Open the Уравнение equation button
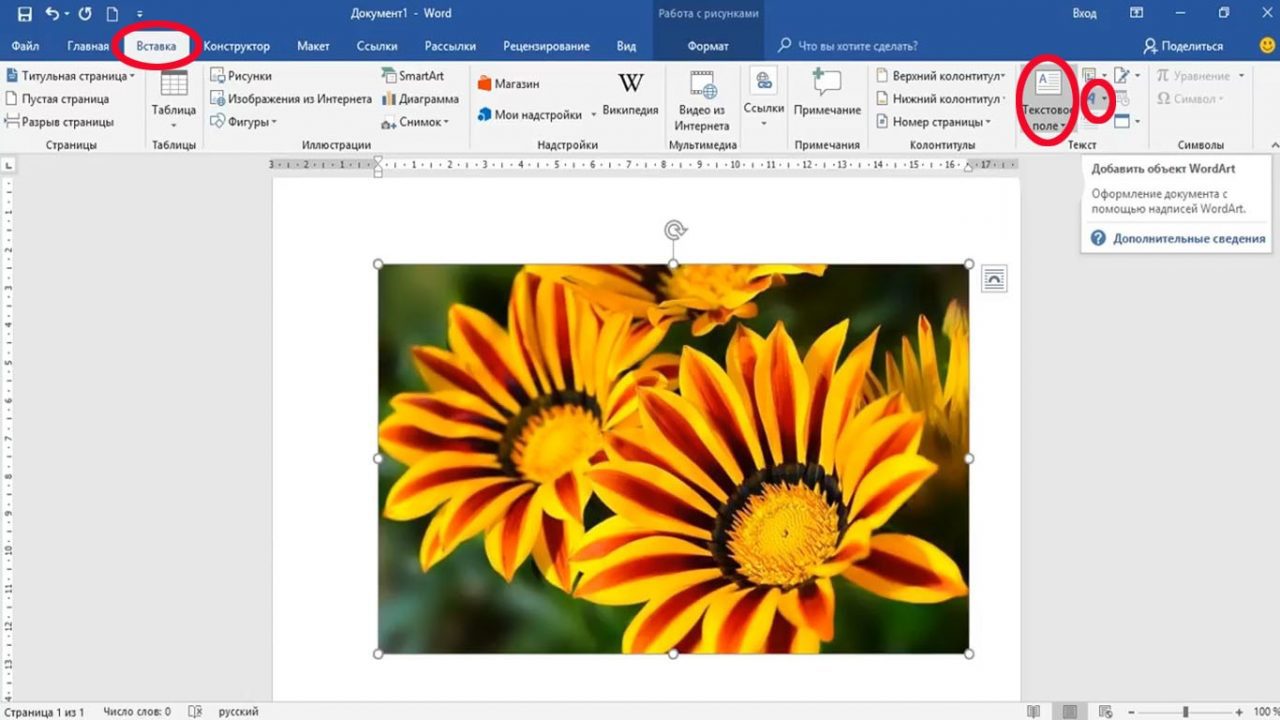Viewport: 1280px width, 720px height. click(1200, 76)
